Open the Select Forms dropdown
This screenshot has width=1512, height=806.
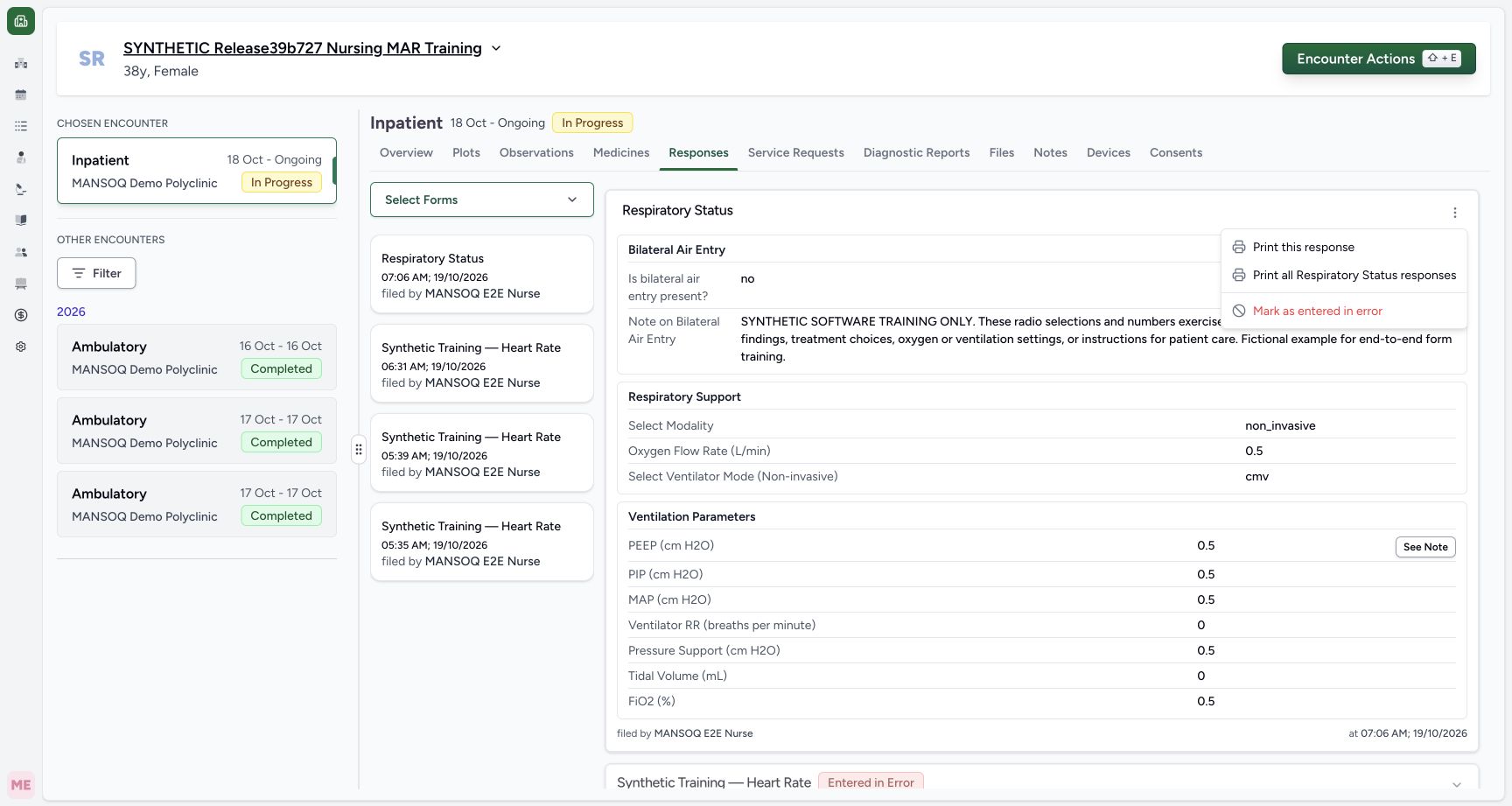point(482,200)
